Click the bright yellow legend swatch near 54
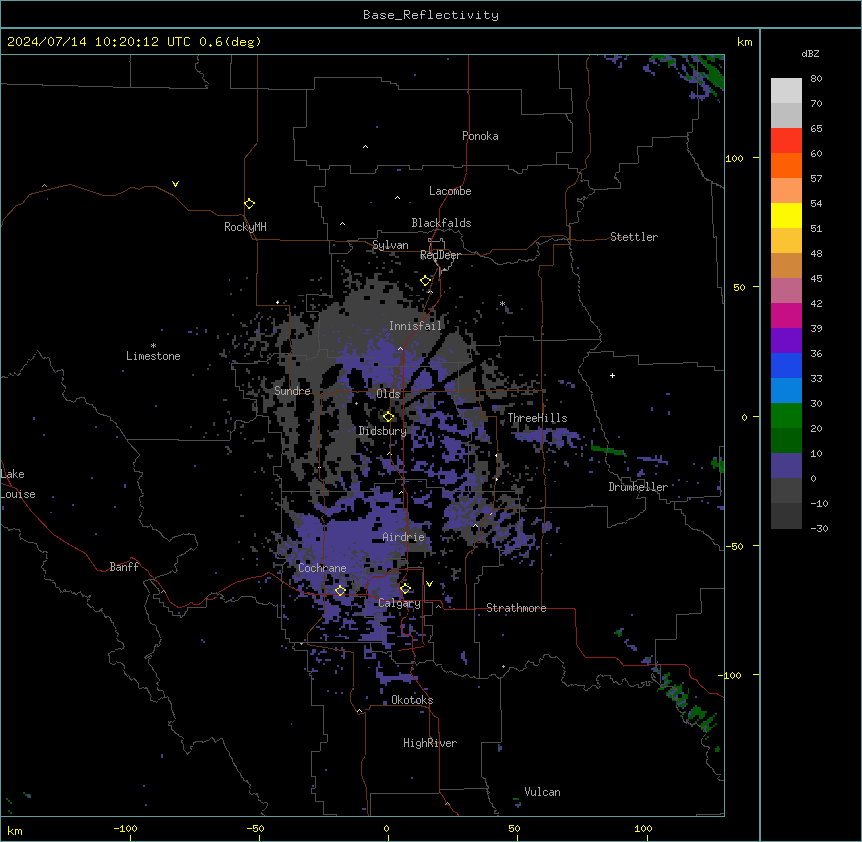This screenshot has width=862, height=842. point(786,215)
